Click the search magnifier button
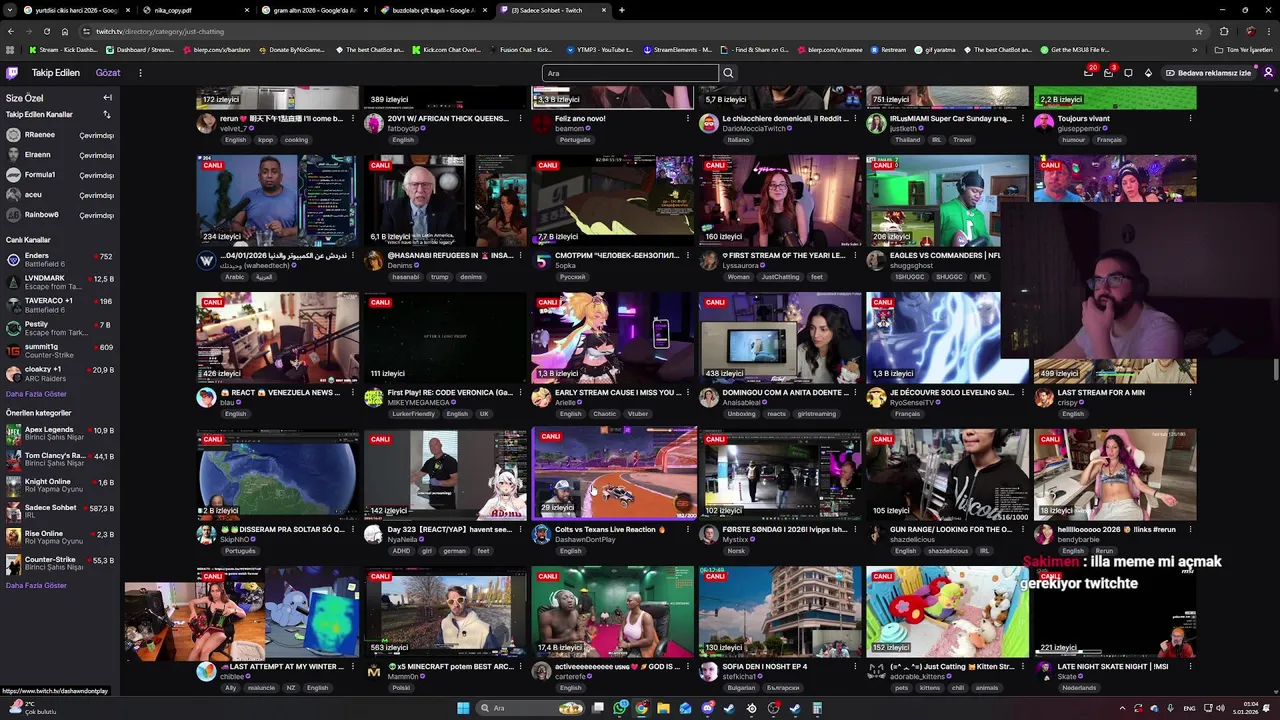1280x720 pixels. coord(728,73)
